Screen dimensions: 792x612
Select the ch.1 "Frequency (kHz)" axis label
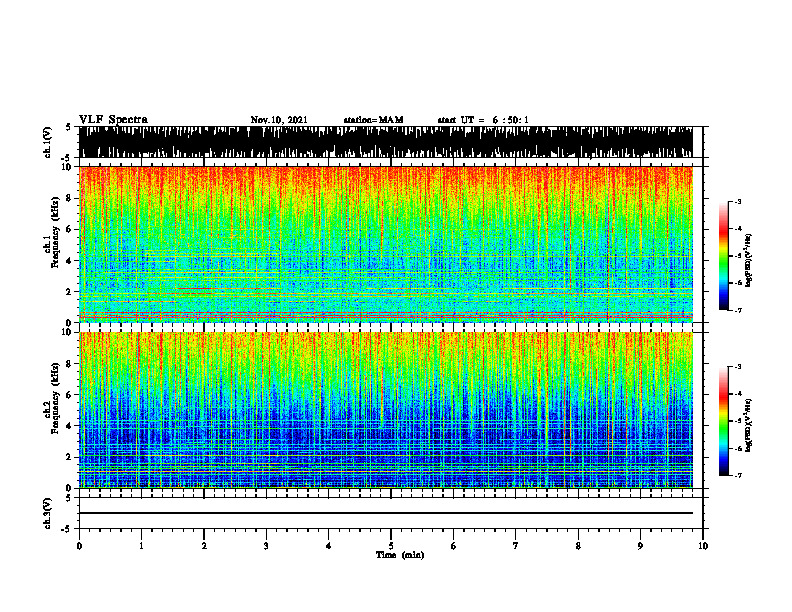[x=55, y=232]
